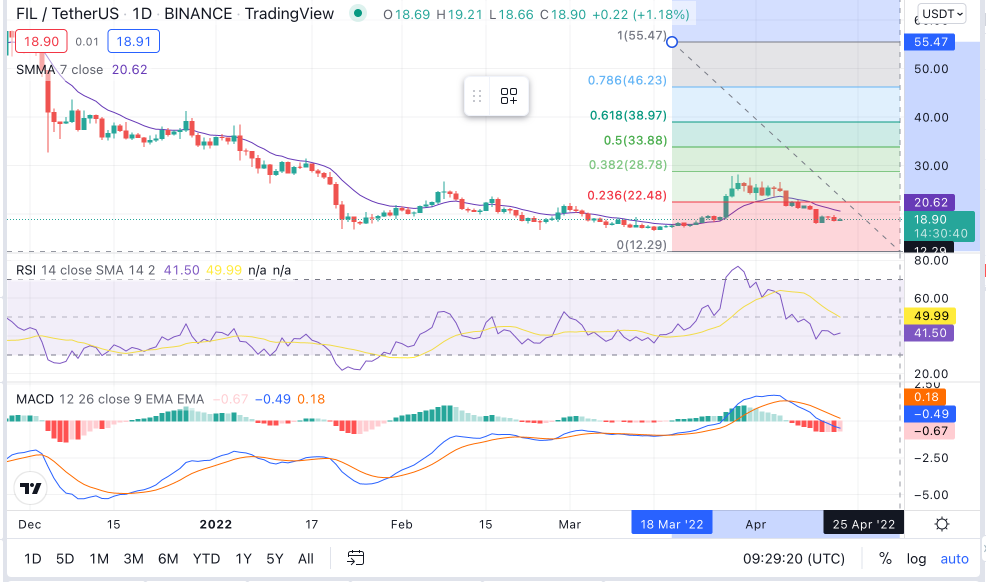This screenshot has width=986, height=582.
Task: Select the 1D range in the bottom bar
Action: point(33,559)
